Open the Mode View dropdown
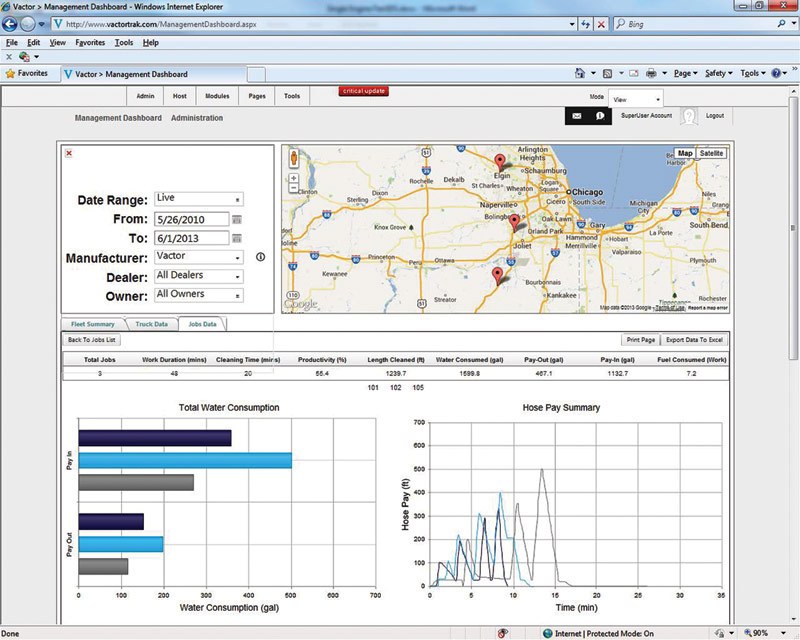 [637, 100]
